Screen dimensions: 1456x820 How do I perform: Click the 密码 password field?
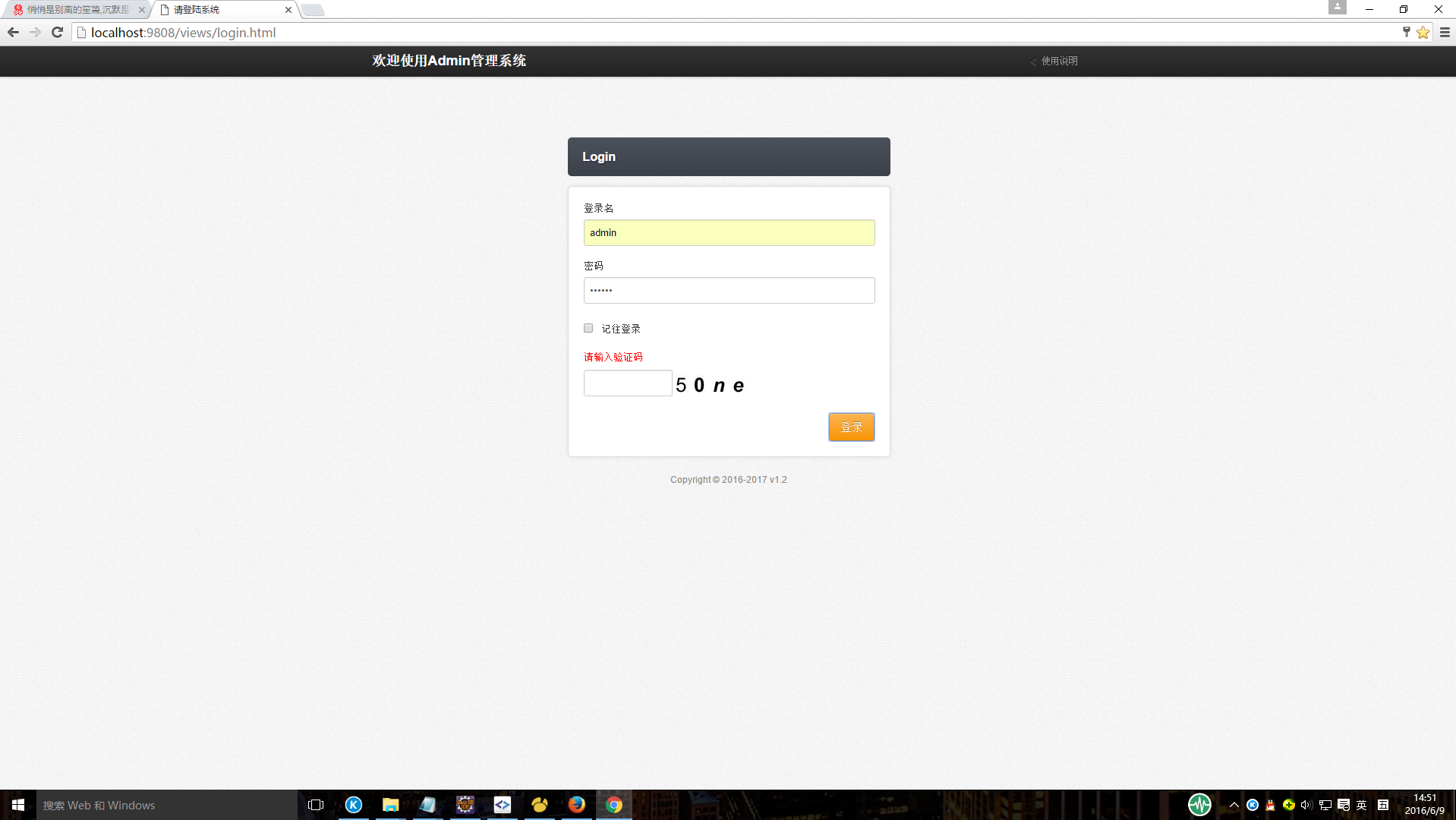pos(729,290)
